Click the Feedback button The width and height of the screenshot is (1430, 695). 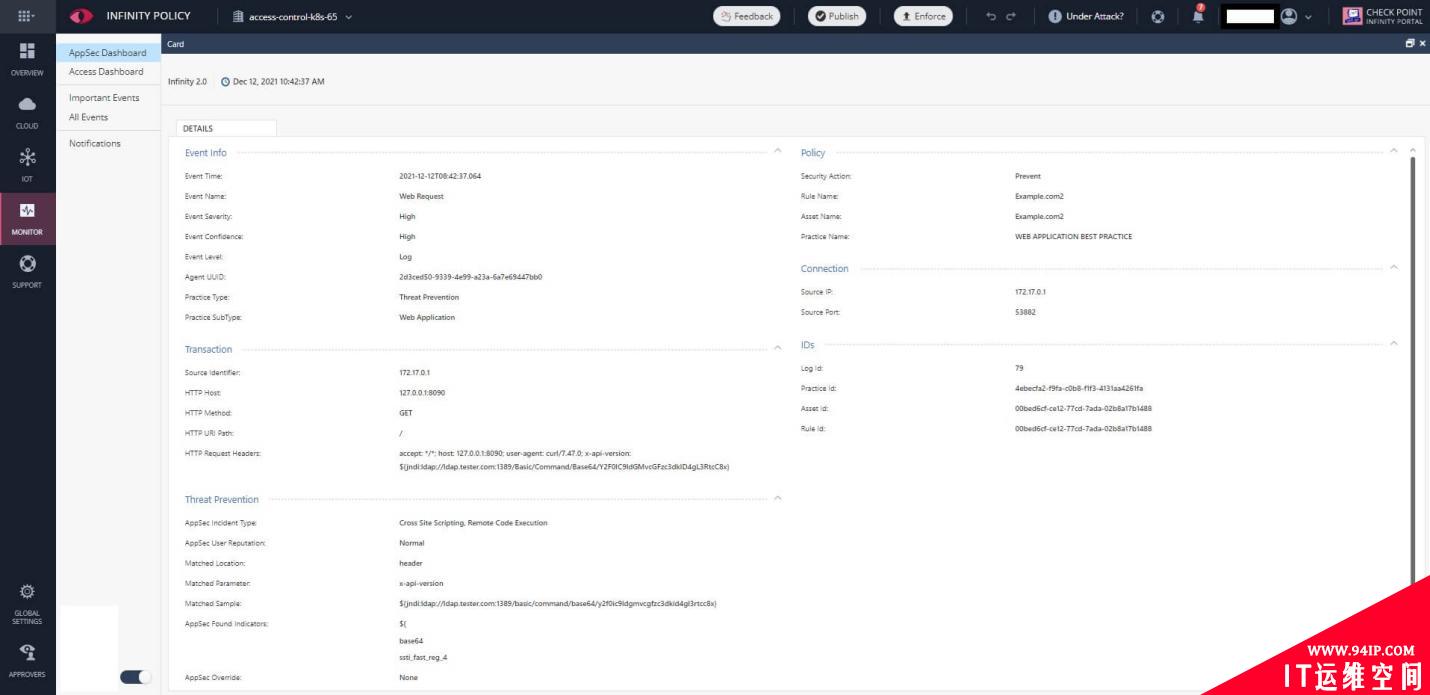[x=747, y=16]
